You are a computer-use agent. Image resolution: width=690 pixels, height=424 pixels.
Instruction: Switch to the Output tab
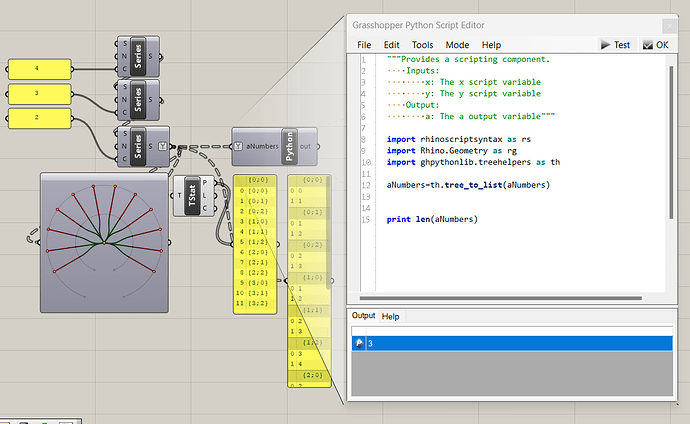[x=363, y=316]
